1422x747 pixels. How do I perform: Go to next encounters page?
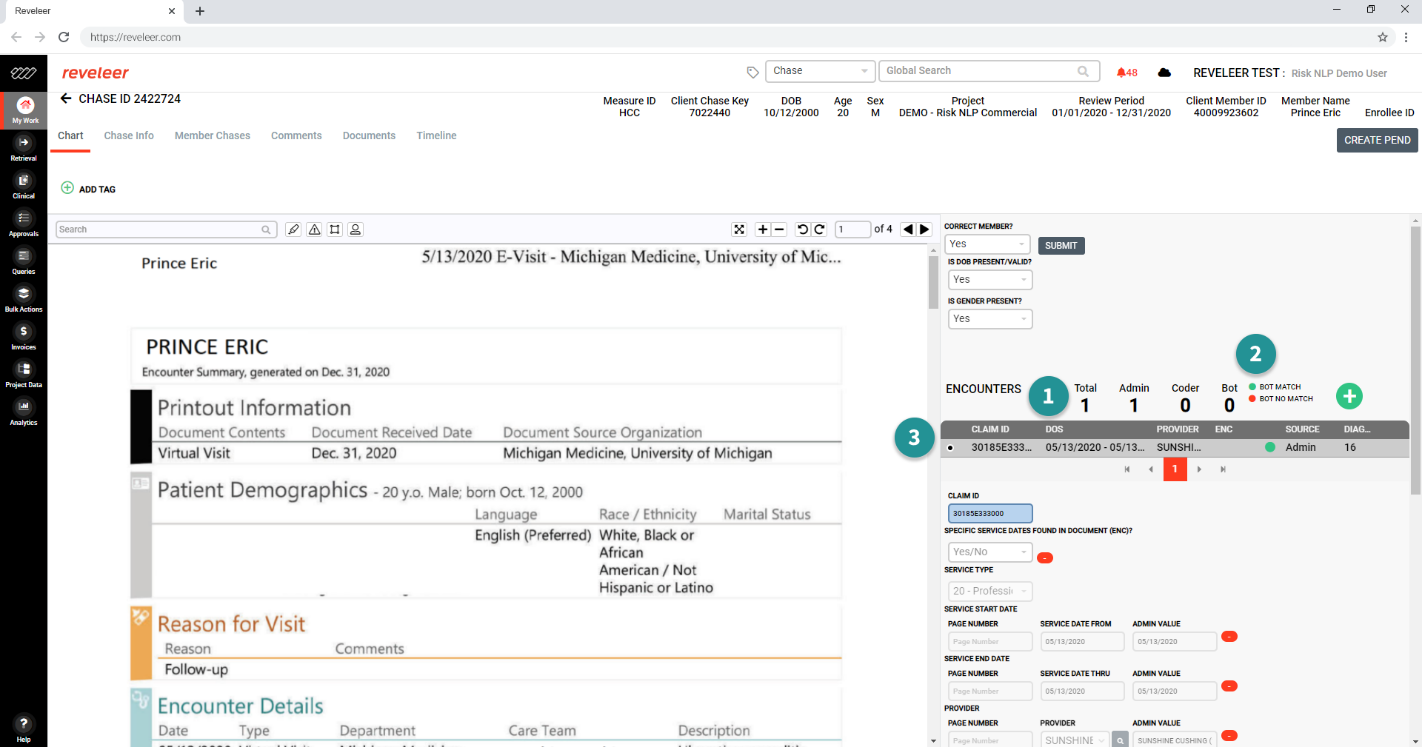pyautogui.click(x=1199, y=469)
